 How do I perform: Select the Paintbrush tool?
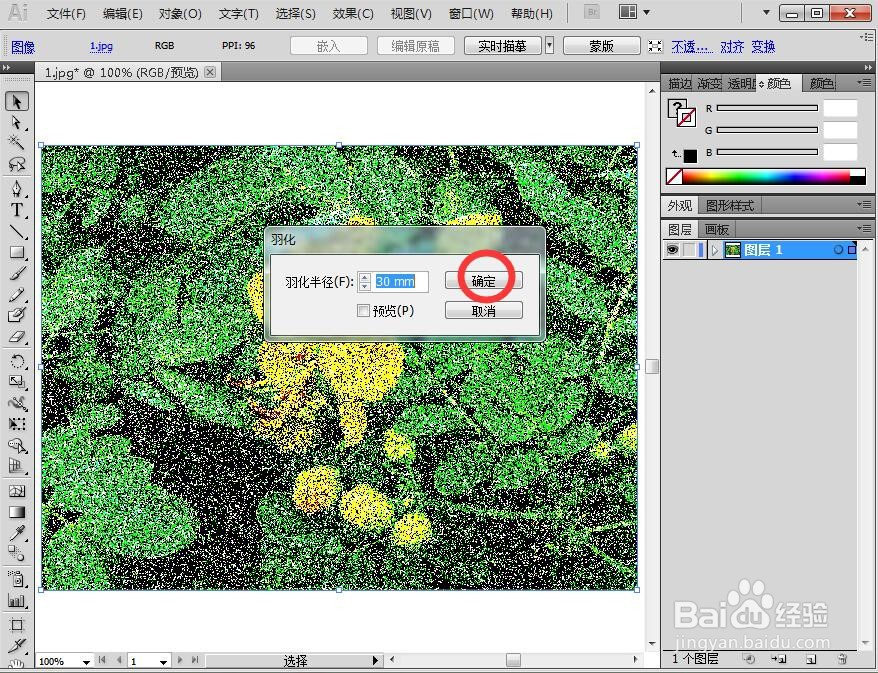click(17, 273)
